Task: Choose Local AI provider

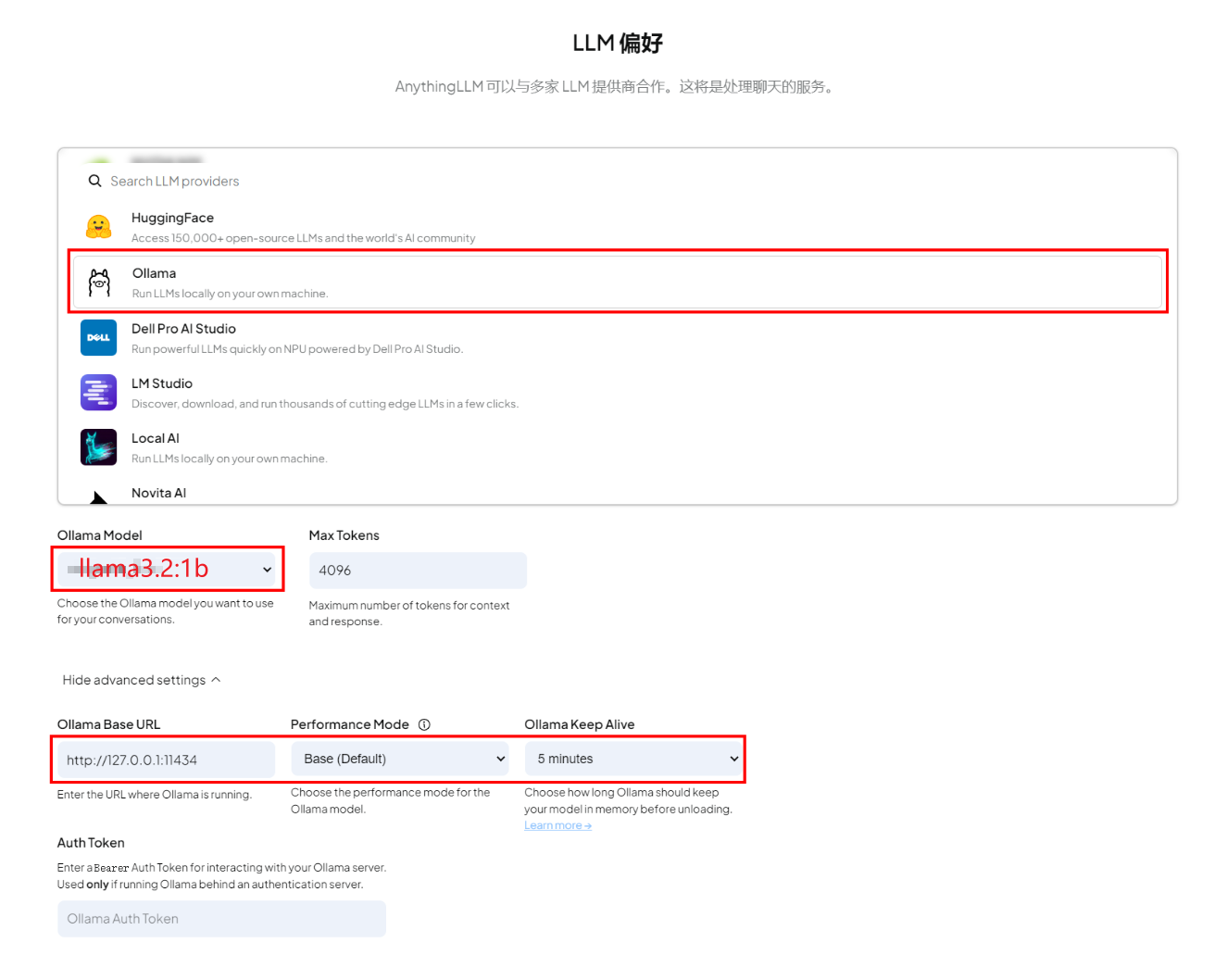Action: (x=618, y=447)
